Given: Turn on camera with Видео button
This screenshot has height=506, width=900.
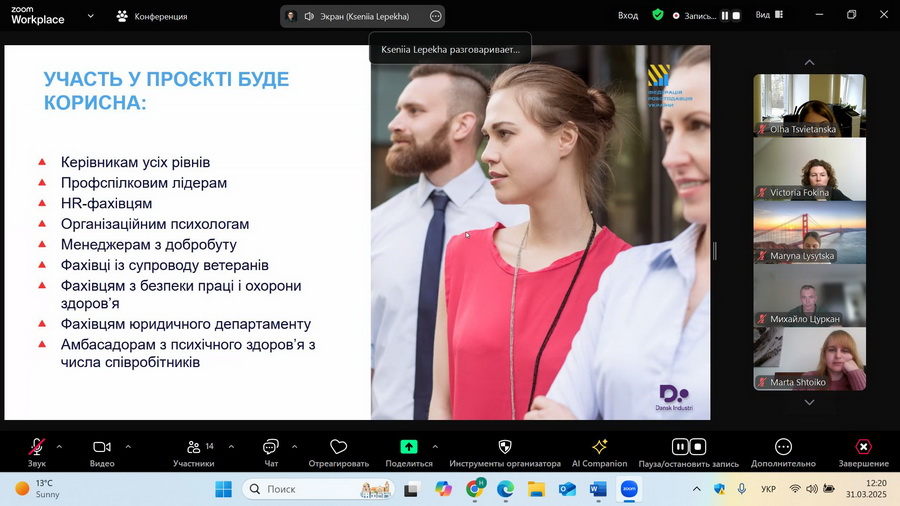Looking at the screenshot, I should 101,447.
